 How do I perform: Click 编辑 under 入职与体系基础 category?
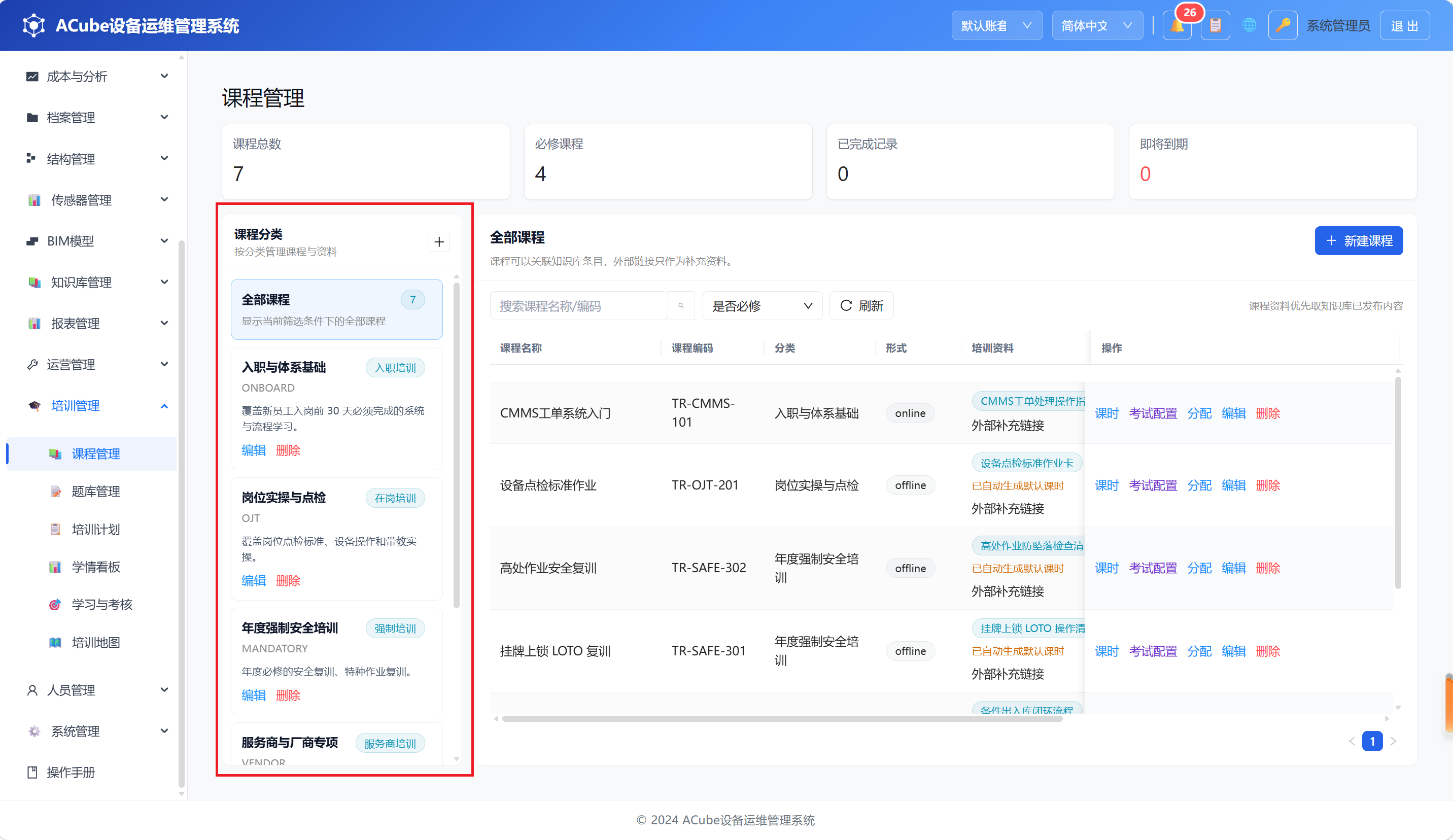click(254, 450)
